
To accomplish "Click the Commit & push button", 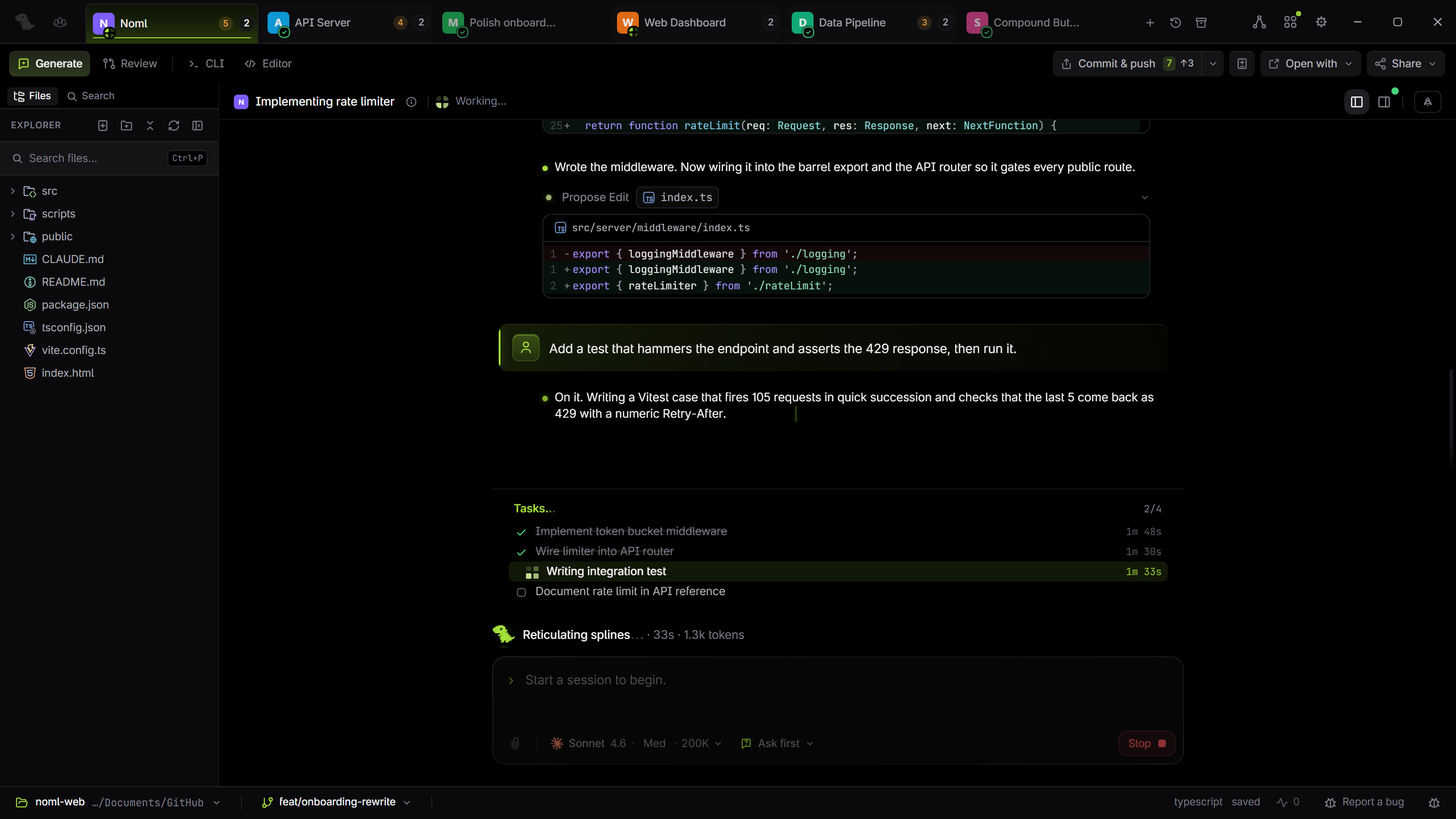I will (1127, 63).
